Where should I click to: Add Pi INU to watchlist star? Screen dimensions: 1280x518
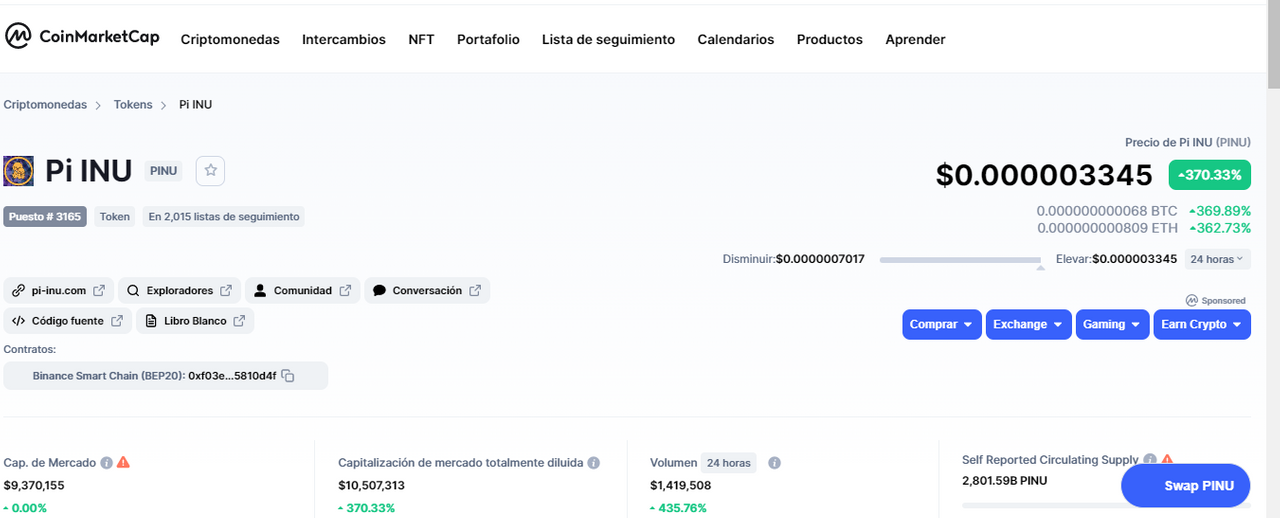(210, 171)
